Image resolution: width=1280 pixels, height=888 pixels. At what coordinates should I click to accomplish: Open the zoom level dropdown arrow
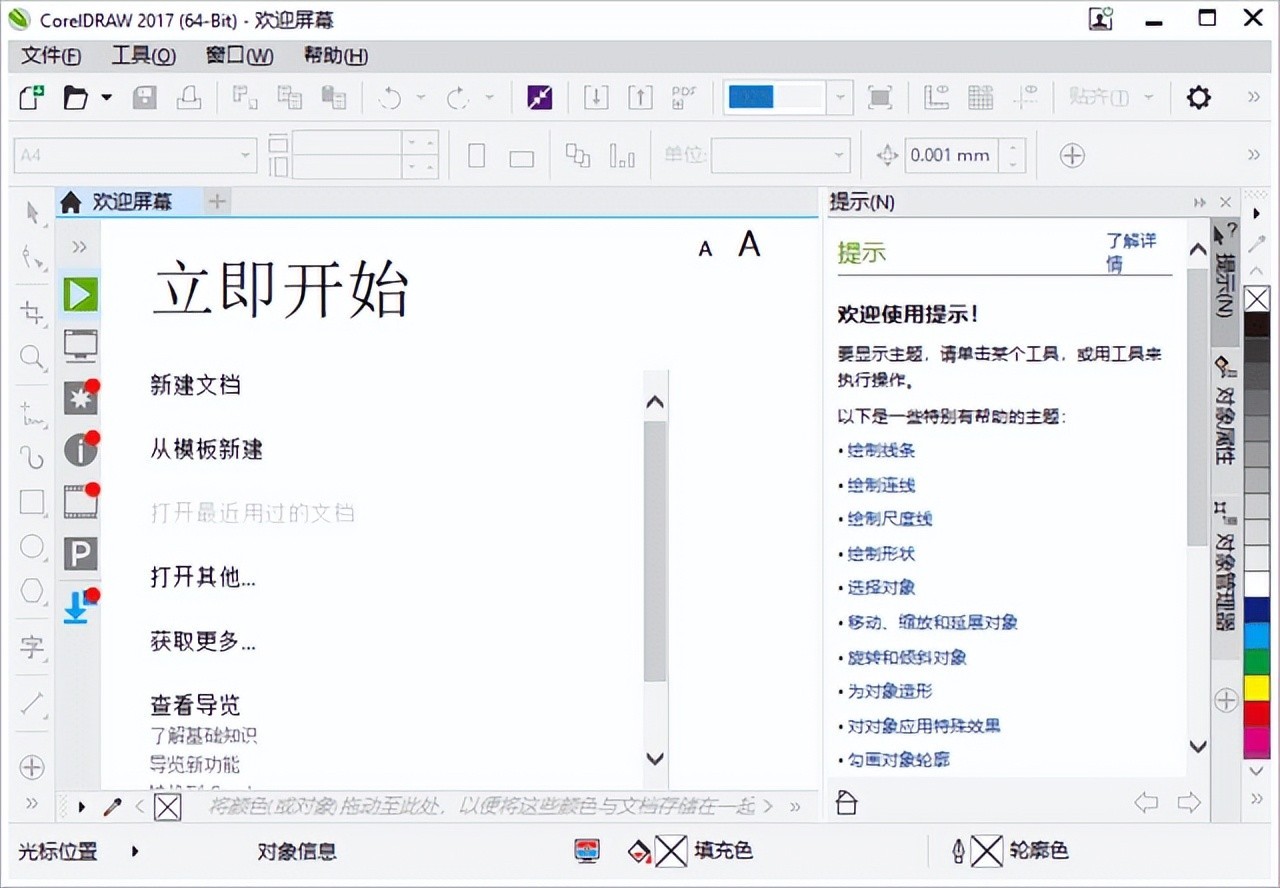pos(839,98)
